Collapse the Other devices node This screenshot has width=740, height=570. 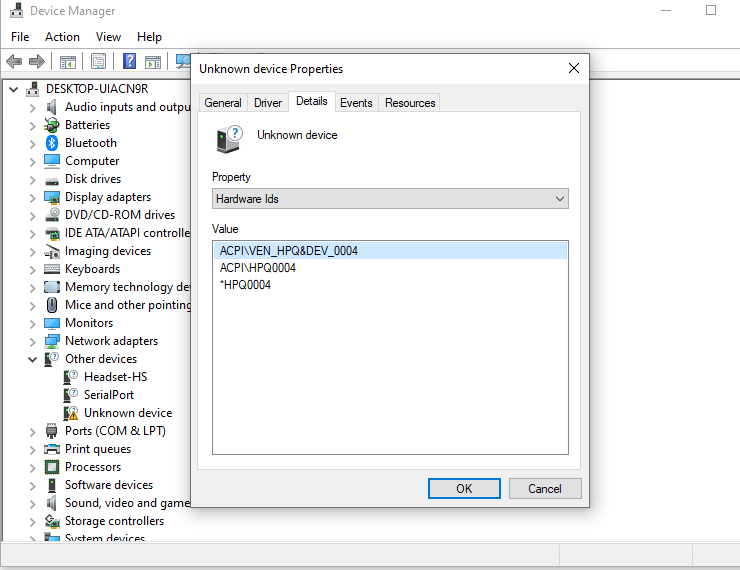point(32,360)
